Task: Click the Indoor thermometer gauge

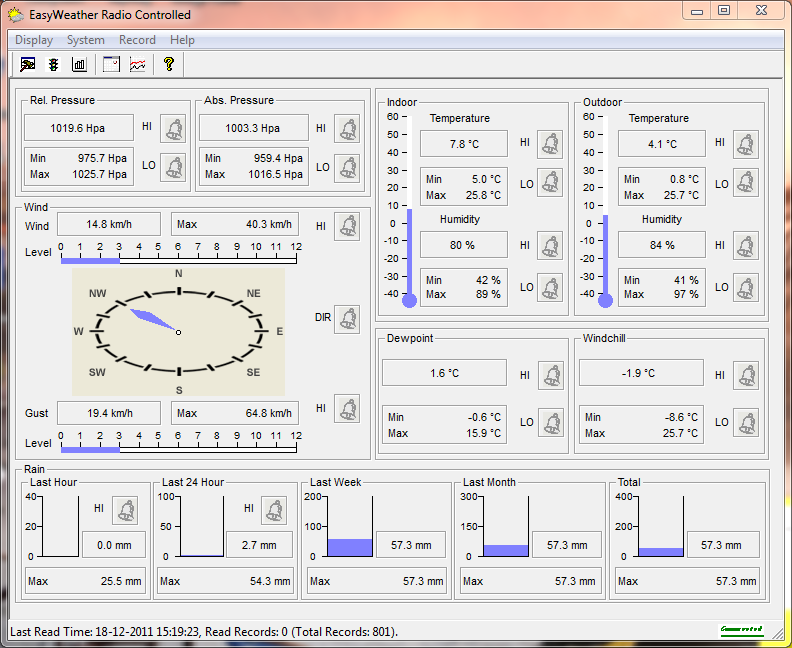Action: tap(409, 211)
